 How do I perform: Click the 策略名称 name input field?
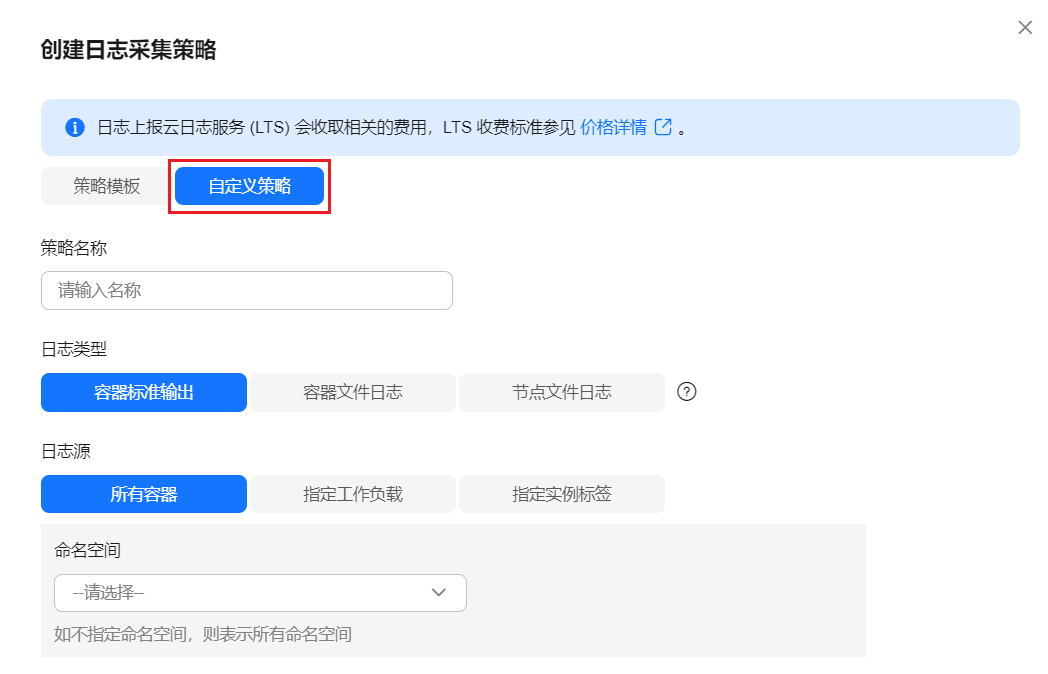point(247,290)
